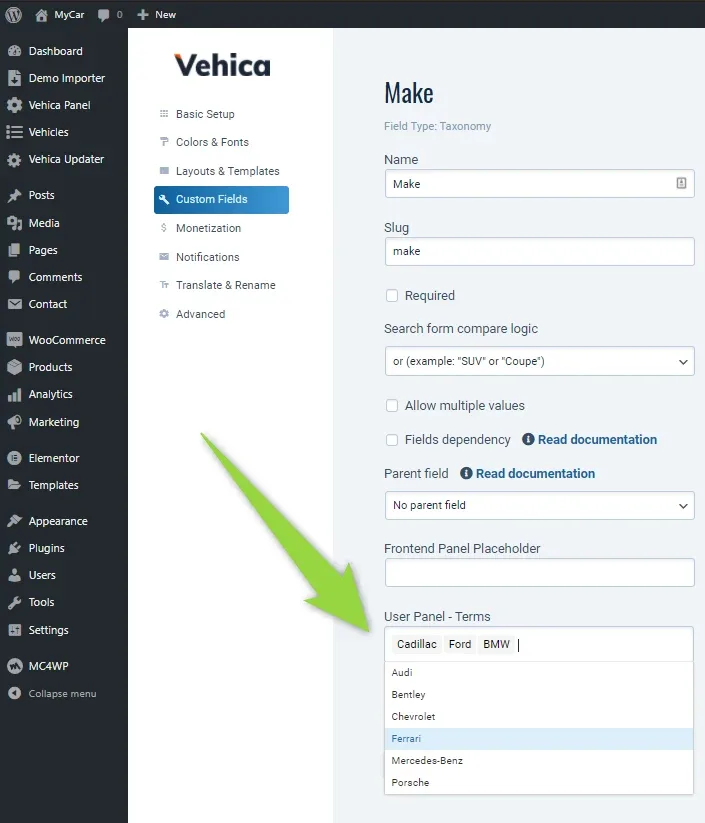The height and width of the screenshot is (823, 705).
Task: Click the plus New icon
Action: [142, 15]
